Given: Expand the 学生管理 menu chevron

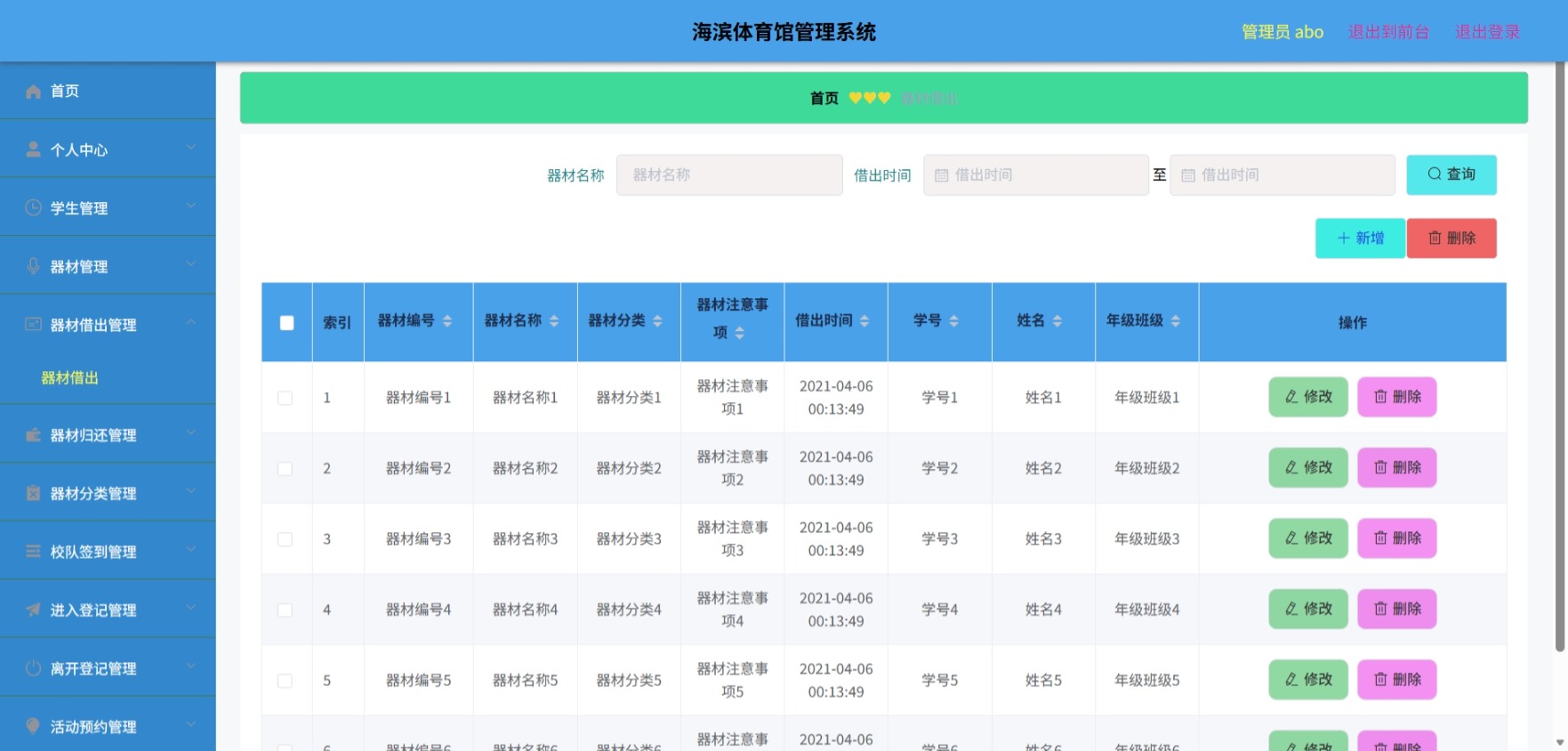Looking at the screenshot, I should [190, 206].
